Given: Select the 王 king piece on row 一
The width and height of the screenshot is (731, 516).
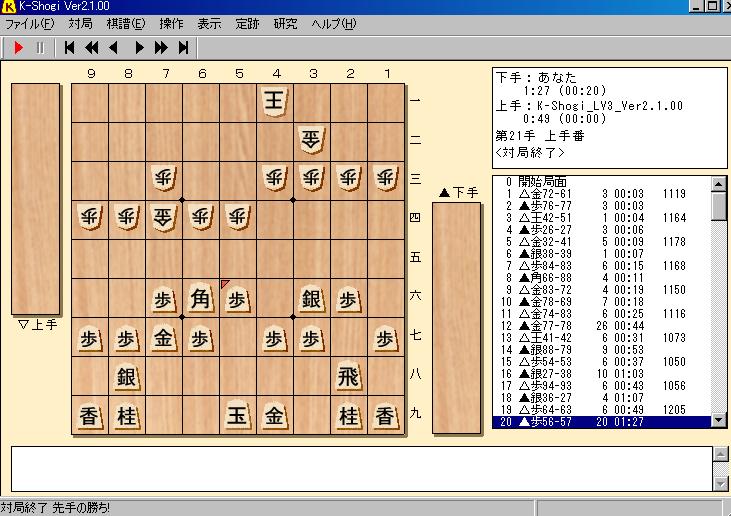Looking at the screenshot, I should click(x=275, y=102).
